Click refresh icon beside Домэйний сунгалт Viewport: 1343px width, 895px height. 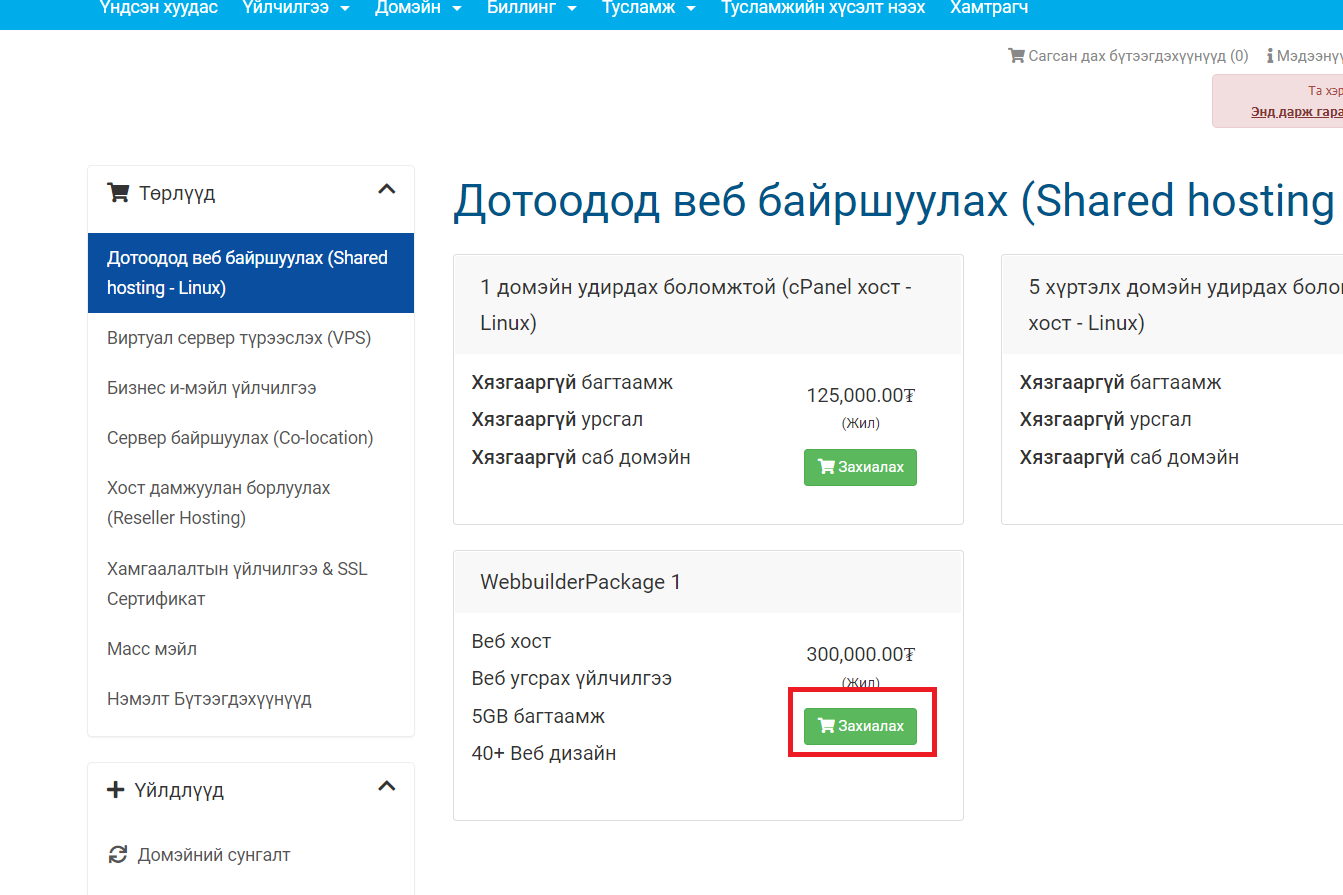tap(118, 855)
